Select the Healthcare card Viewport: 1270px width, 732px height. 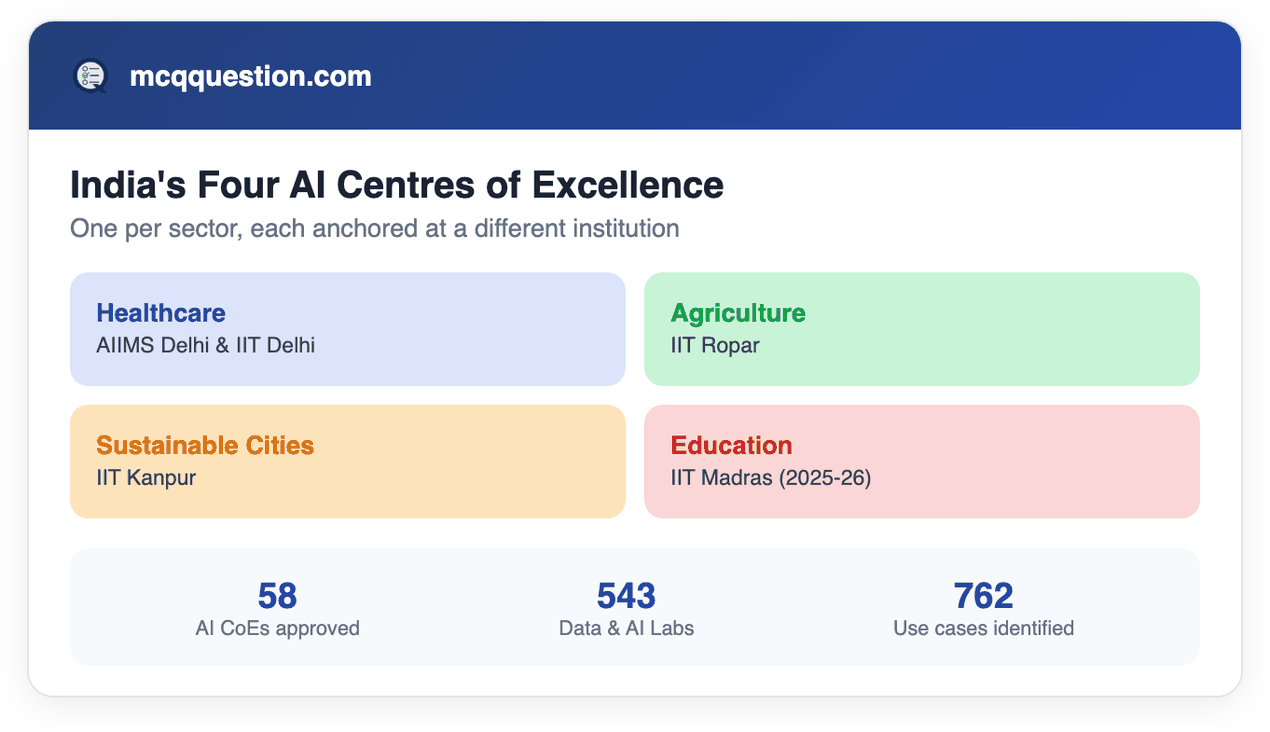tap(347, 329)
